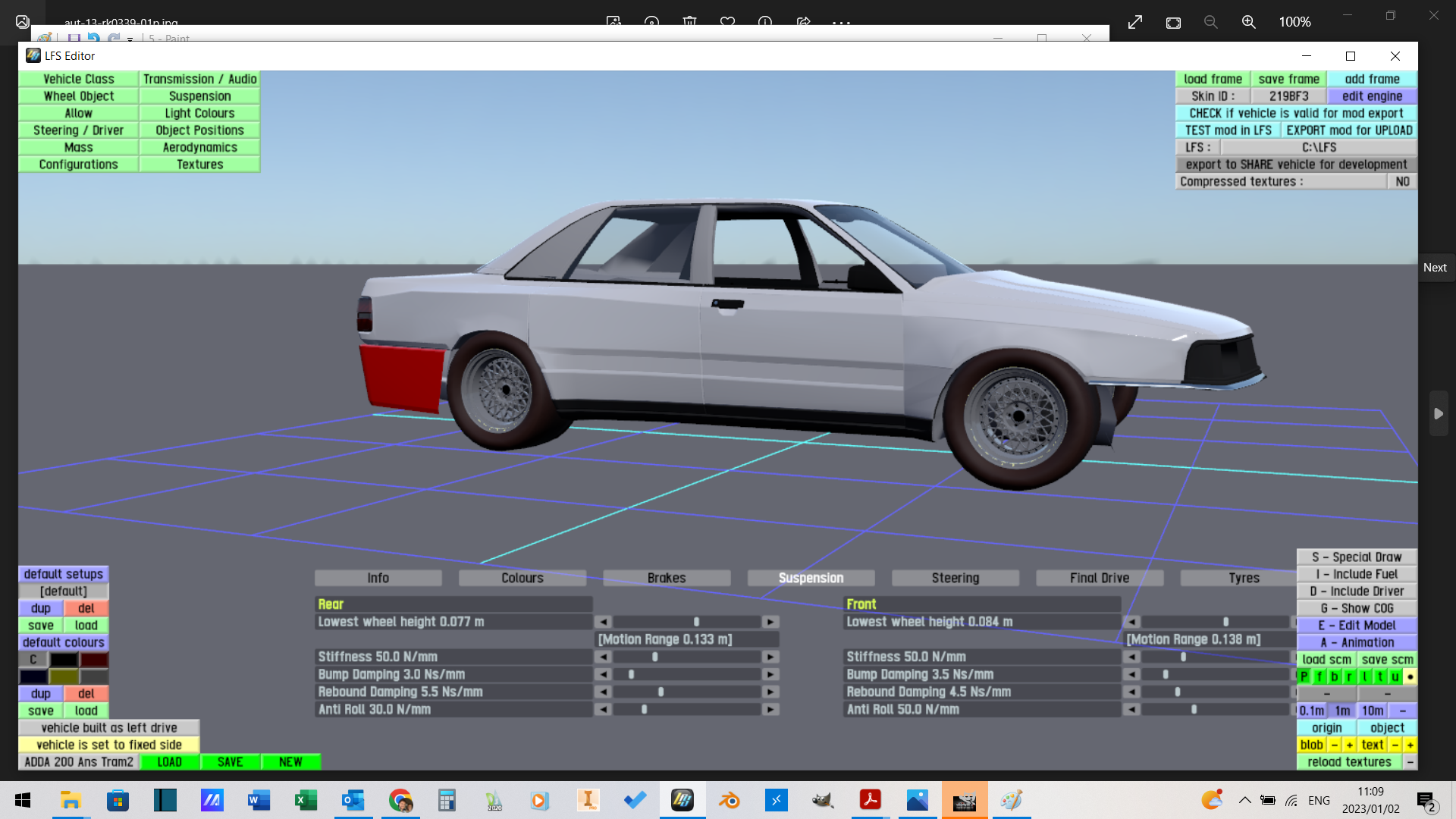Open Blender from the taskbar
This screenshot has height=819, width=1456.
pyautogui.click(x=729, y=800)
